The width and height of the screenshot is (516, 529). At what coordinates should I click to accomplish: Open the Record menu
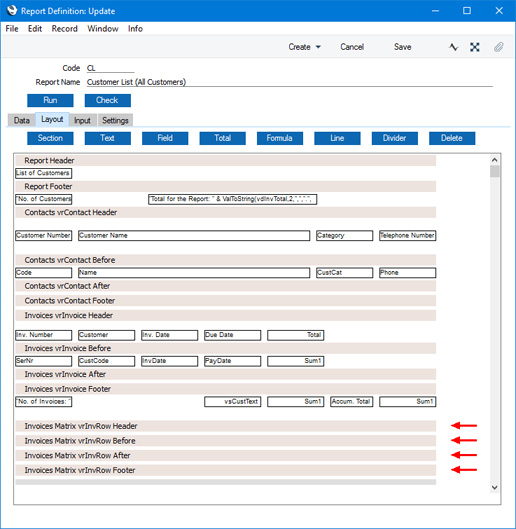(64, 29)
